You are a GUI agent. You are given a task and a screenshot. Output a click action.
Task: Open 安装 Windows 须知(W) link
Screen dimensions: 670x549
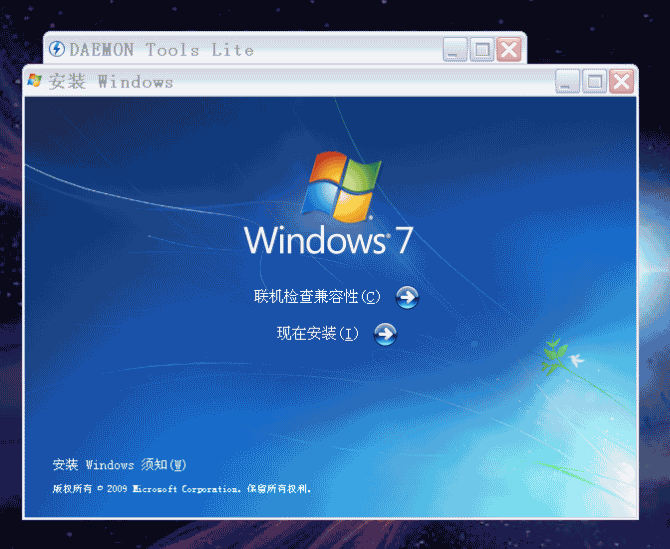pyautogui.click(x=120, y=464)
